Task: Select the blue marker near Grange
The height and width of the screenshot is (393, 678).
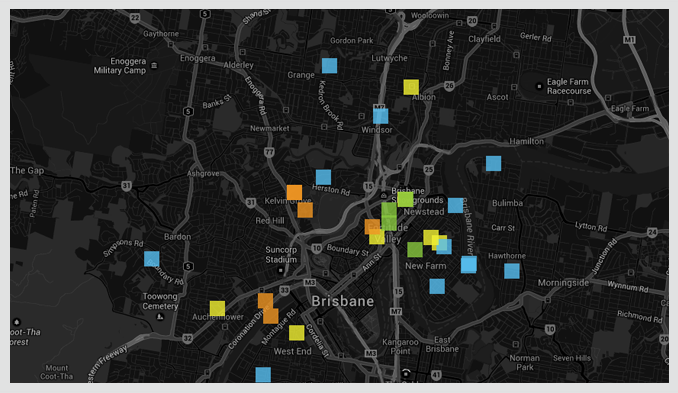Action: (329, 66)
